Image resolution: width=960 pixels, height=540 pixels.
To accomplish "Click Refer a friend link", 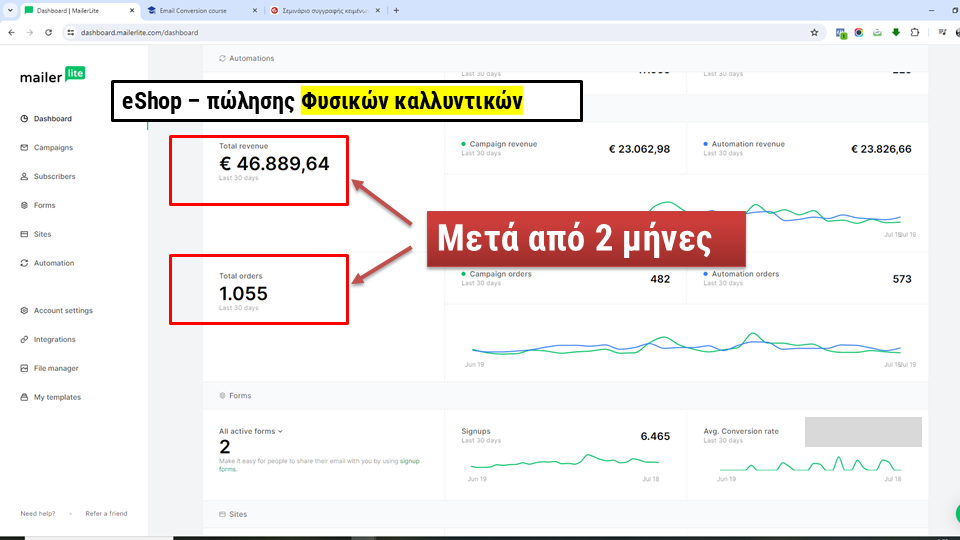I will [x=106, y=514].
